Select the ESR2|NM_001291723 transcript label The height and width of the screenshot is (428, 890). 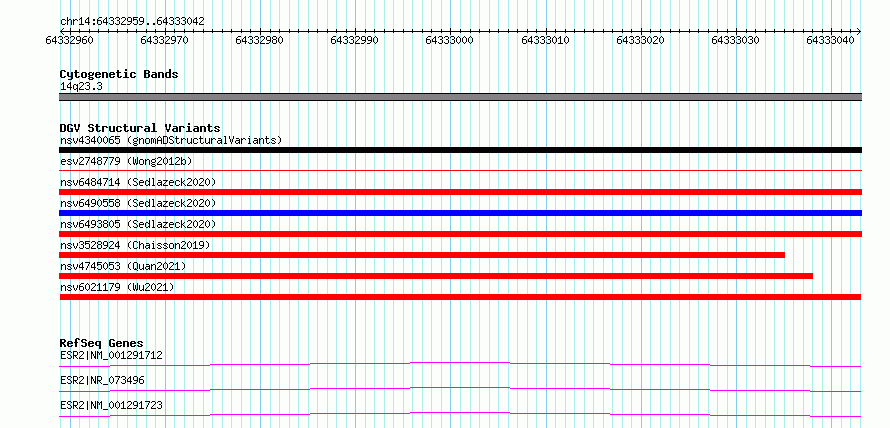(111, 405)
